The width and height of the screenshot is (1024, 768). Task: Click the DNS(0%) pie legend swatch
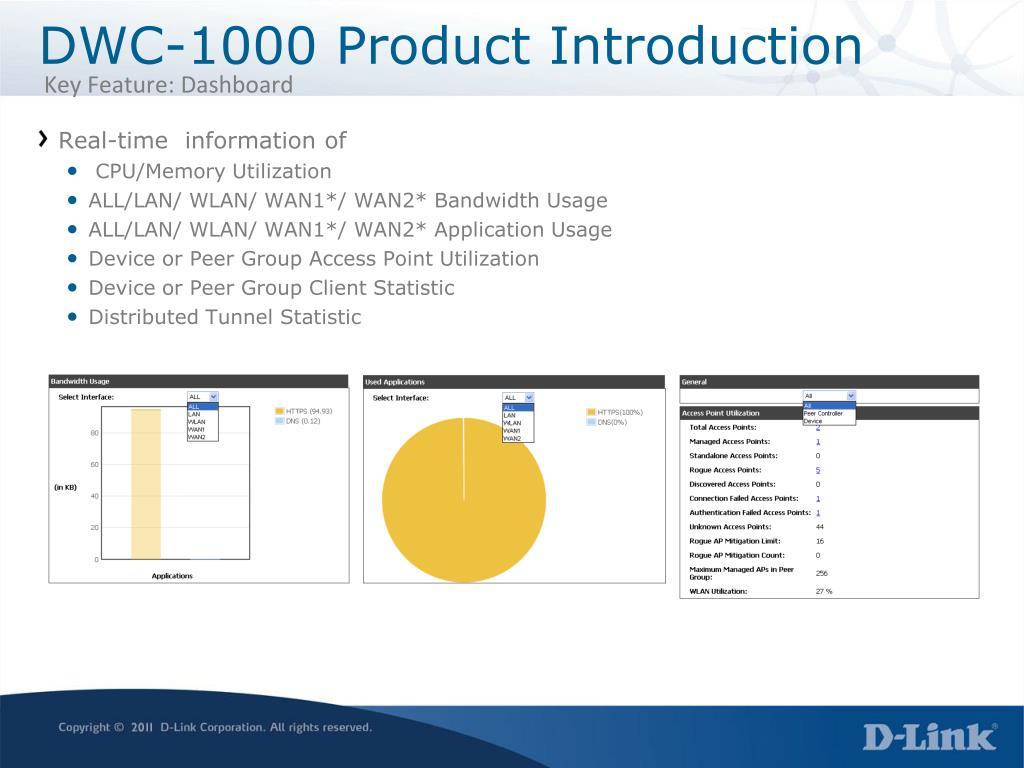pyautogui.click(x=591, y=423)
